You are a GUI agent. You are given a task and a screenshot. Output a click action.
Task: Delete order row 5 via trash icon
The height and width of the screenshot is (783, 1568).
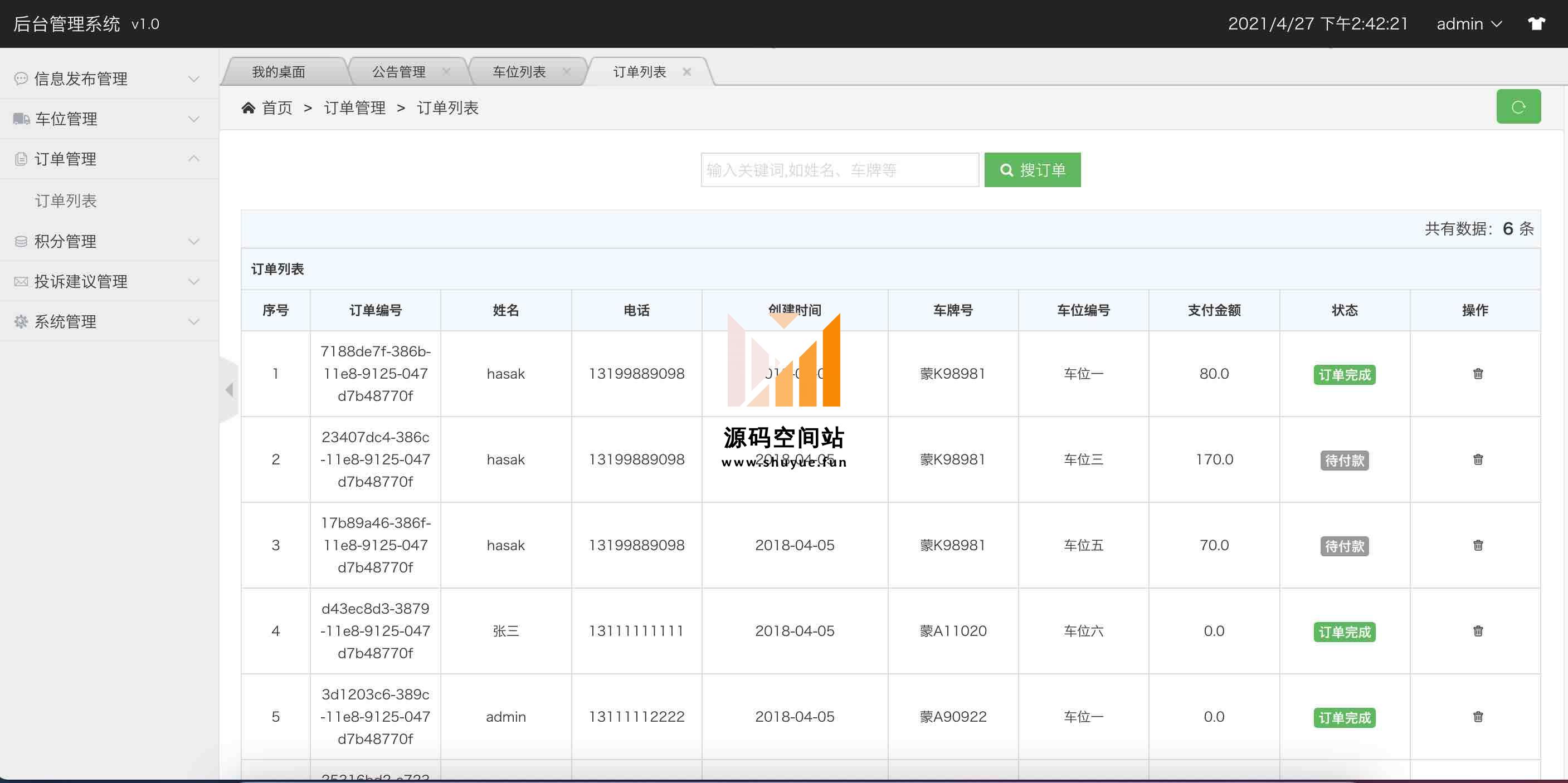pyautogui.click(x=1477, y=717)
